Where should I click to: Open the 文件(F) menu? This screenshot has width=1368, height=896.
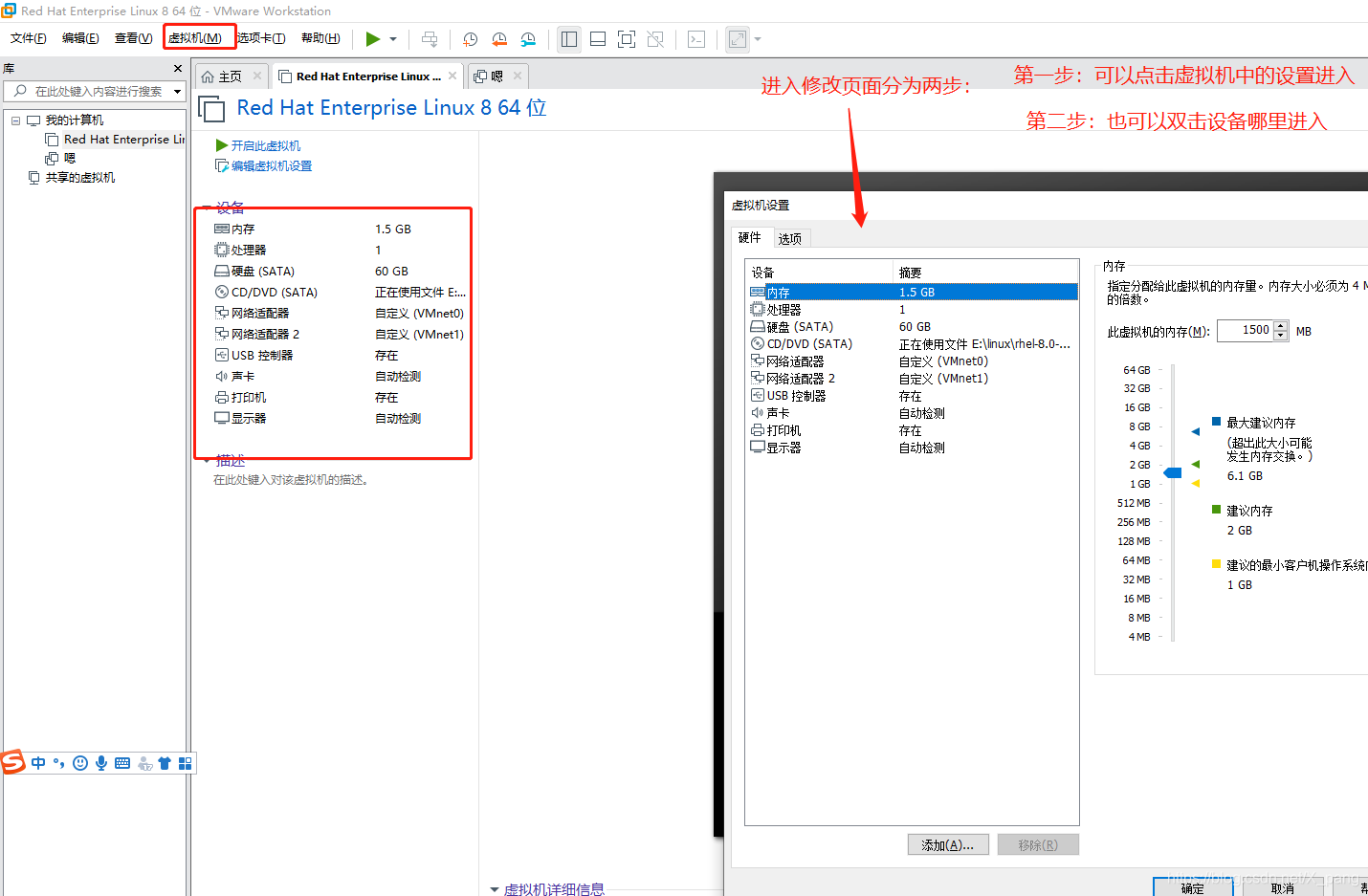(x=29, y=38)
